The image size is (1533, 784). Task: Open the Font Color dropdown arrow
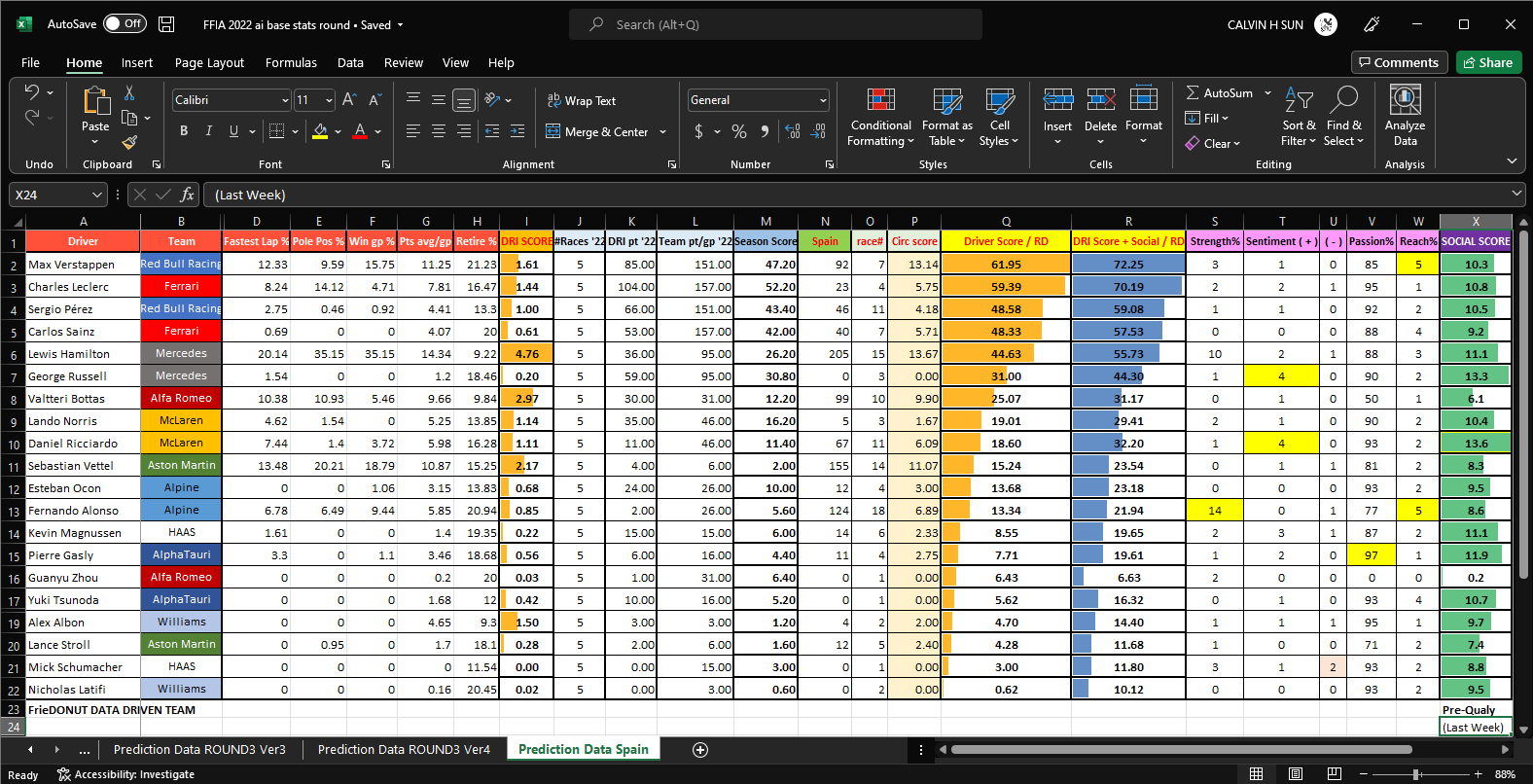coord(377,131)
